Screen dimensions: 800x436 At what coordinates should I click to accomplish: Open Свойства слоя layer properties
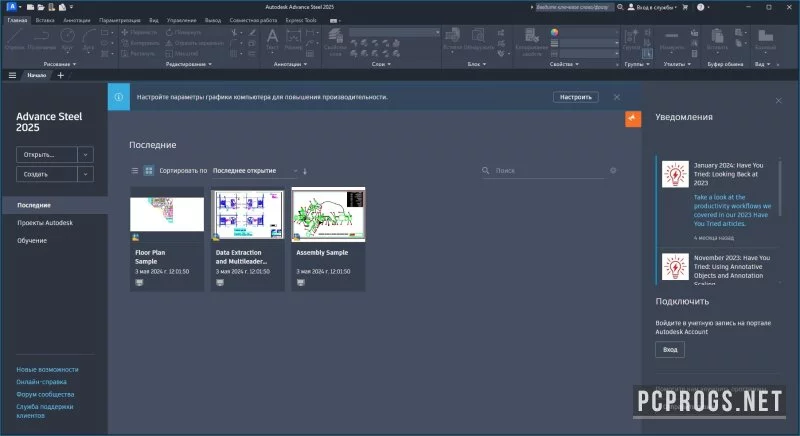click(335, 41)
